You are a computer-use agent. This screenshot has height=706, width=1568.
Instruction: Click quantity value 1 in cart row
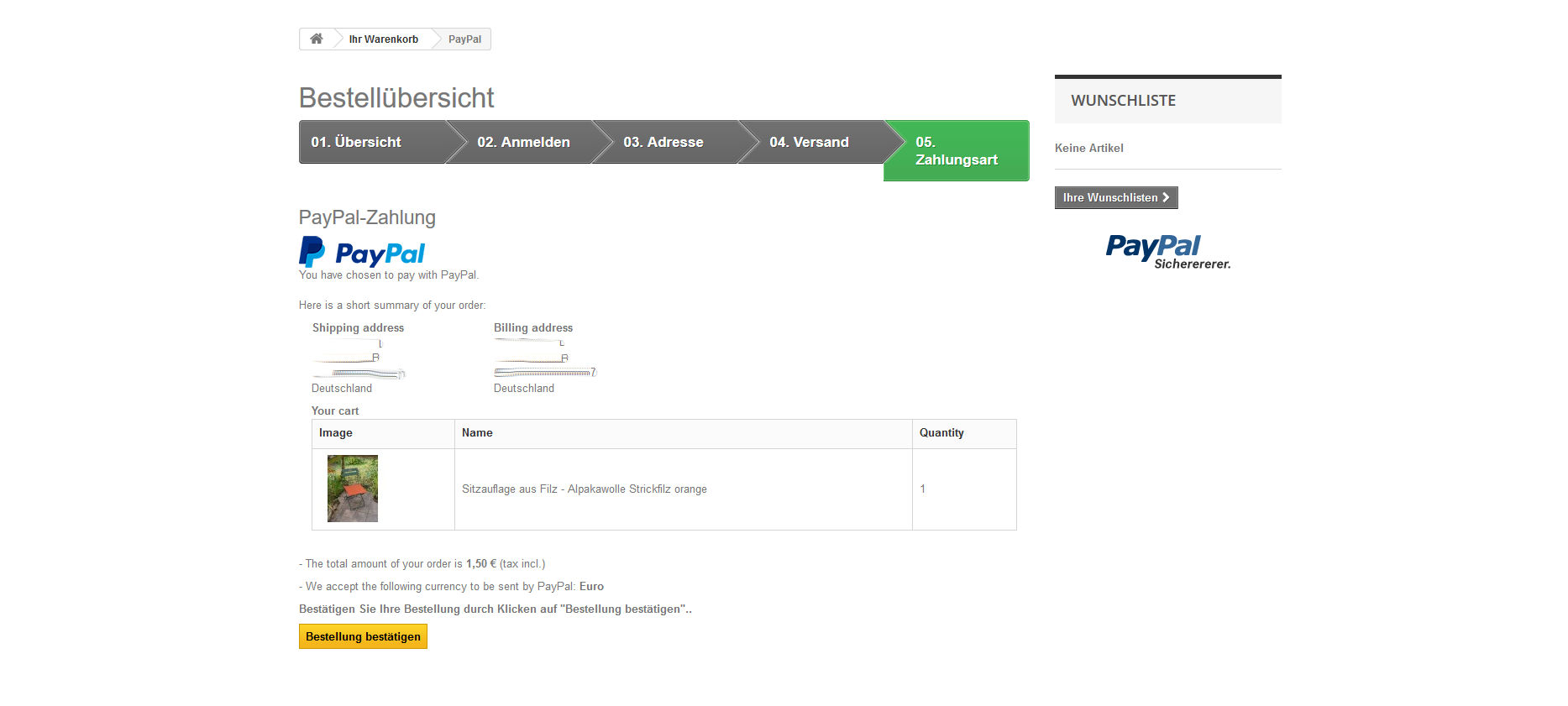(x=923, y=489)
